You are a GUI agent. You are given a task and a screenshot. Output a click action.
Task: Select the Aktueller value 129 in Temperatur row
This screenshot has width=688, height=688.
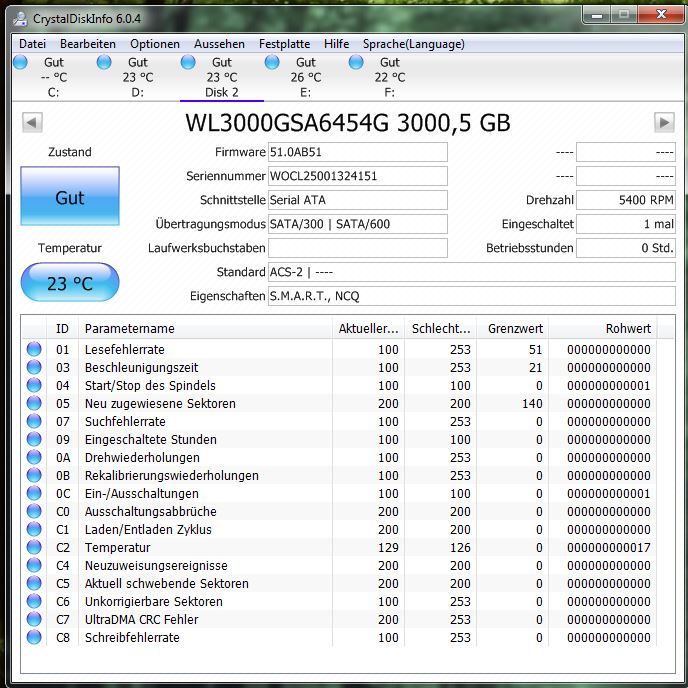388,548
